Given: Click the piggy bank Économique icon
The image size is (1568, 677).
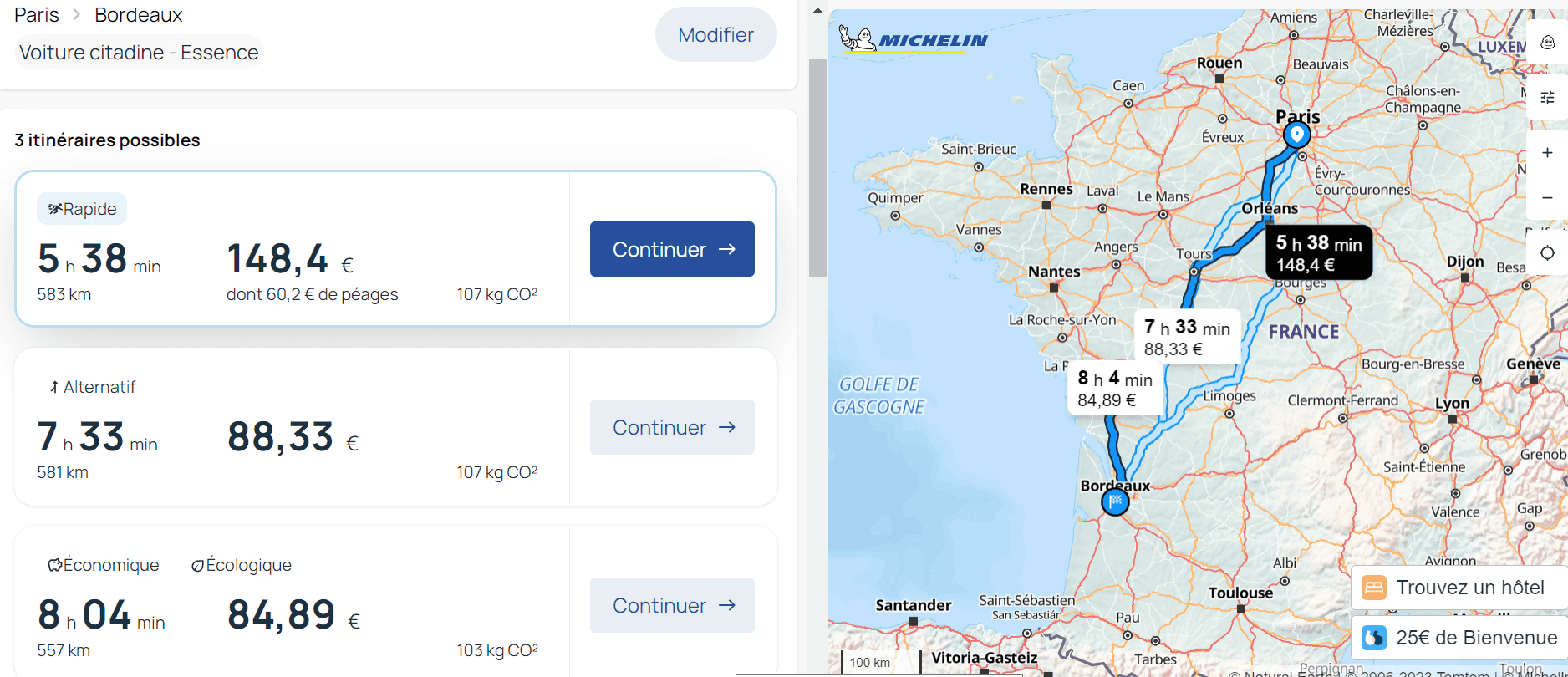Looking at the screenshot, I should tap(55, 566).
